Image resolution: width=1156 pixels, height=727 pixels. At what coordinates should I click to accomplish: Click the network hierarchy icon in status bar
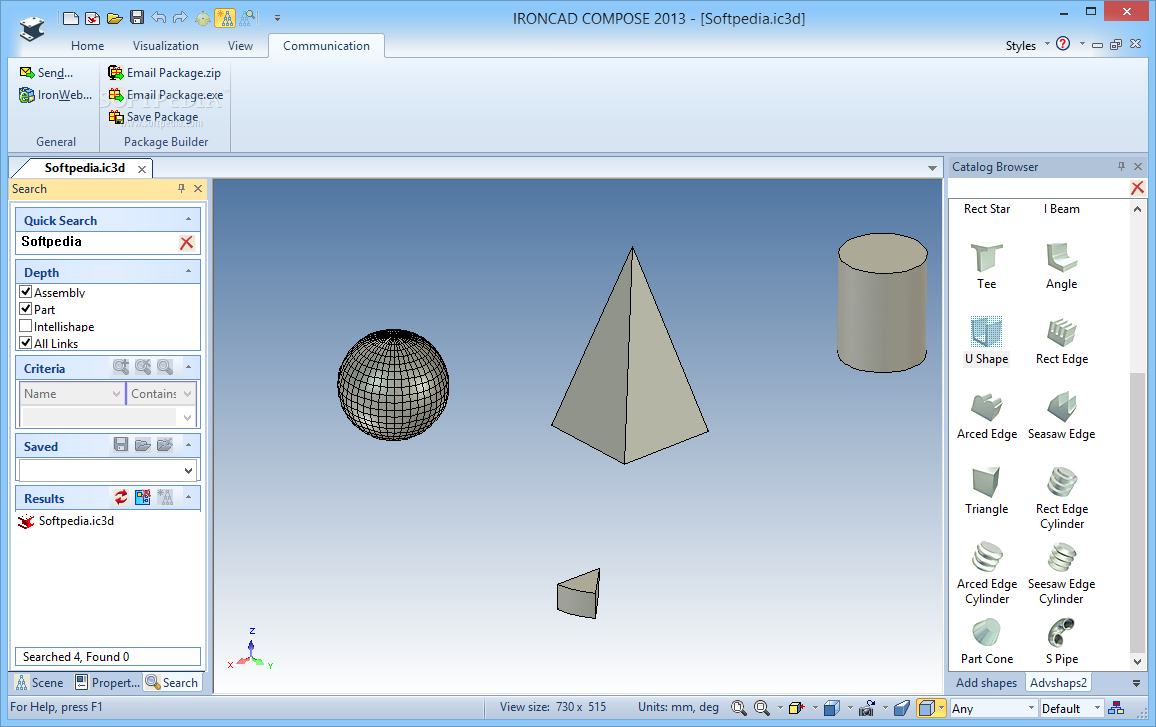[1116, 709]
